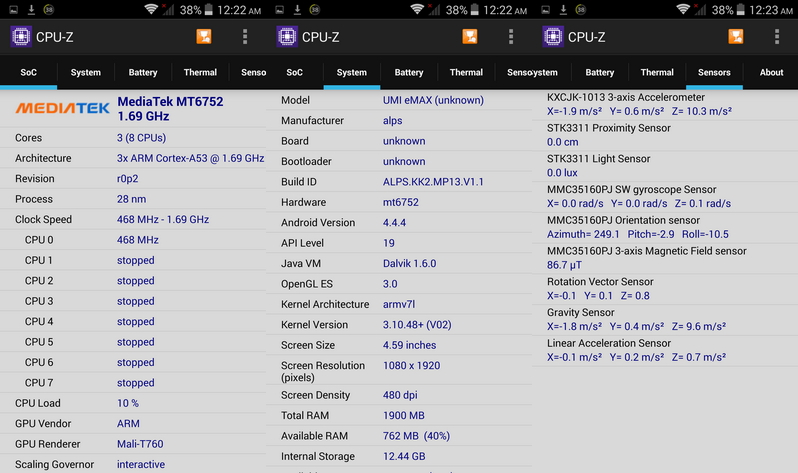
Task: Tap the CPU-Z app icon in the System screen
Action: point(287,37)
